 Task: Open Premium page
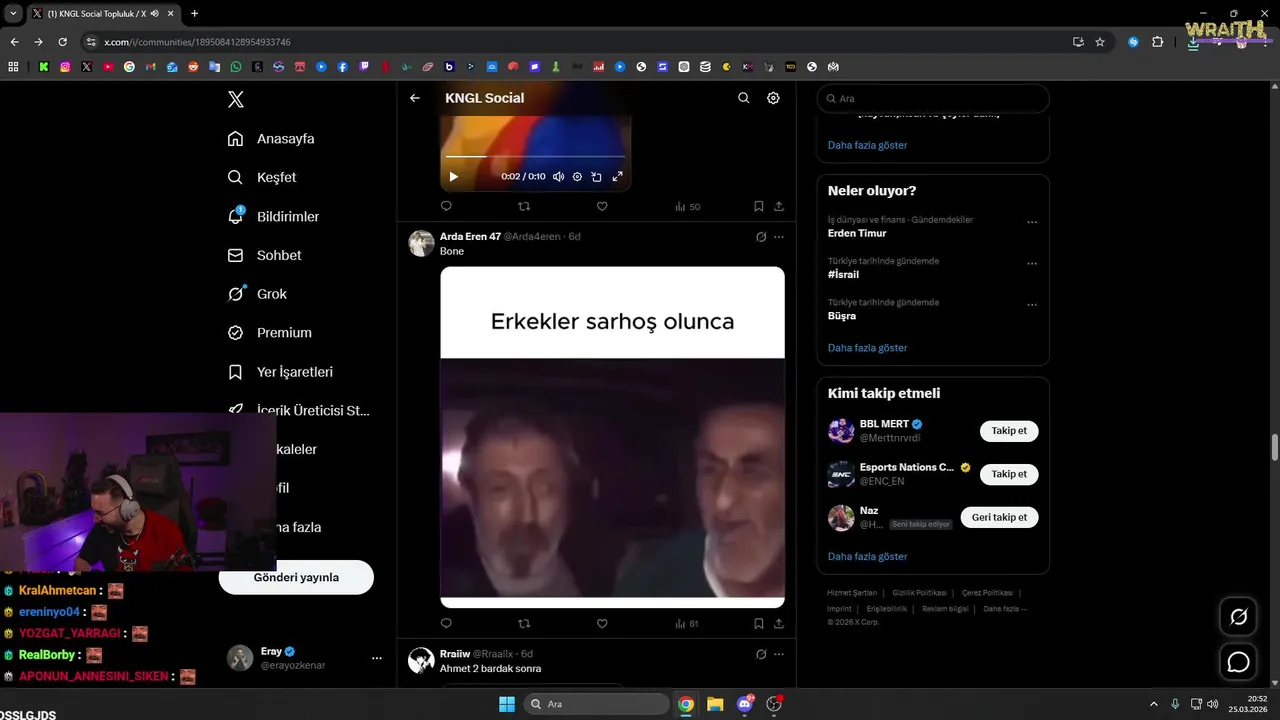[270, 333]
